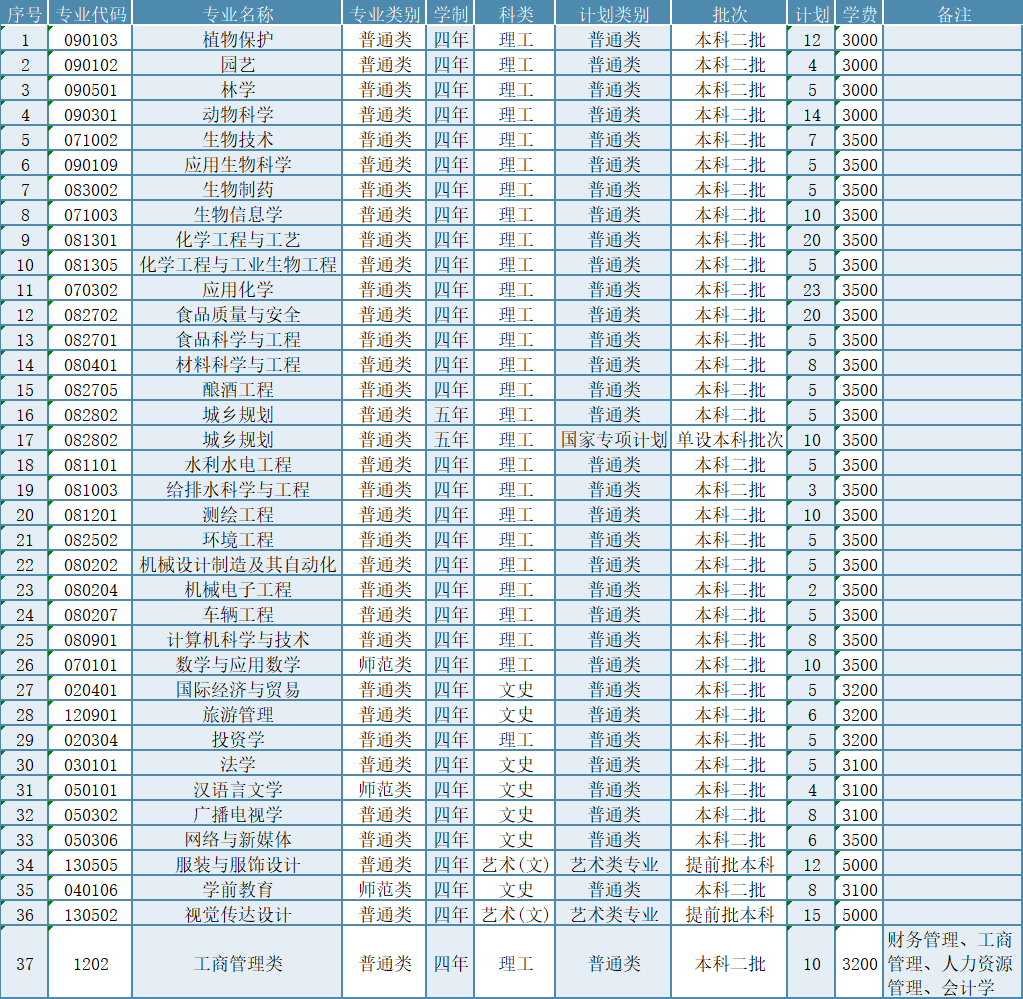Select the 动物科学 cell
The image size is (1023, 999).
pyautogui.click(x=237, y=114)
